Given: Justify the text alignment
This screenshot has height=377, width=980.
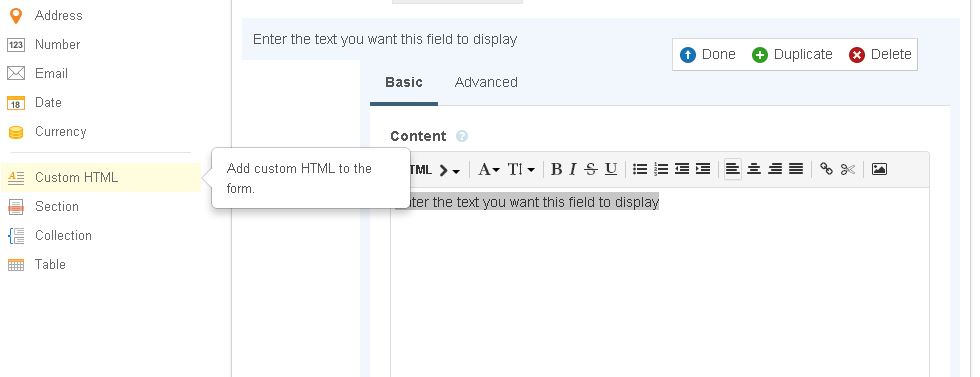Looking at the screenshot, I should point(796,169).
